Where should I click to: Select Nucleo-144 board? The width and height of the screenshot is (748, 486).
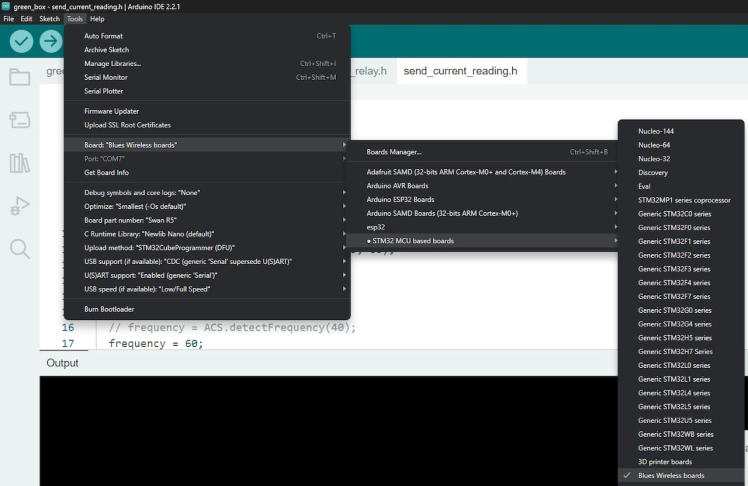[x=681, y=131]
